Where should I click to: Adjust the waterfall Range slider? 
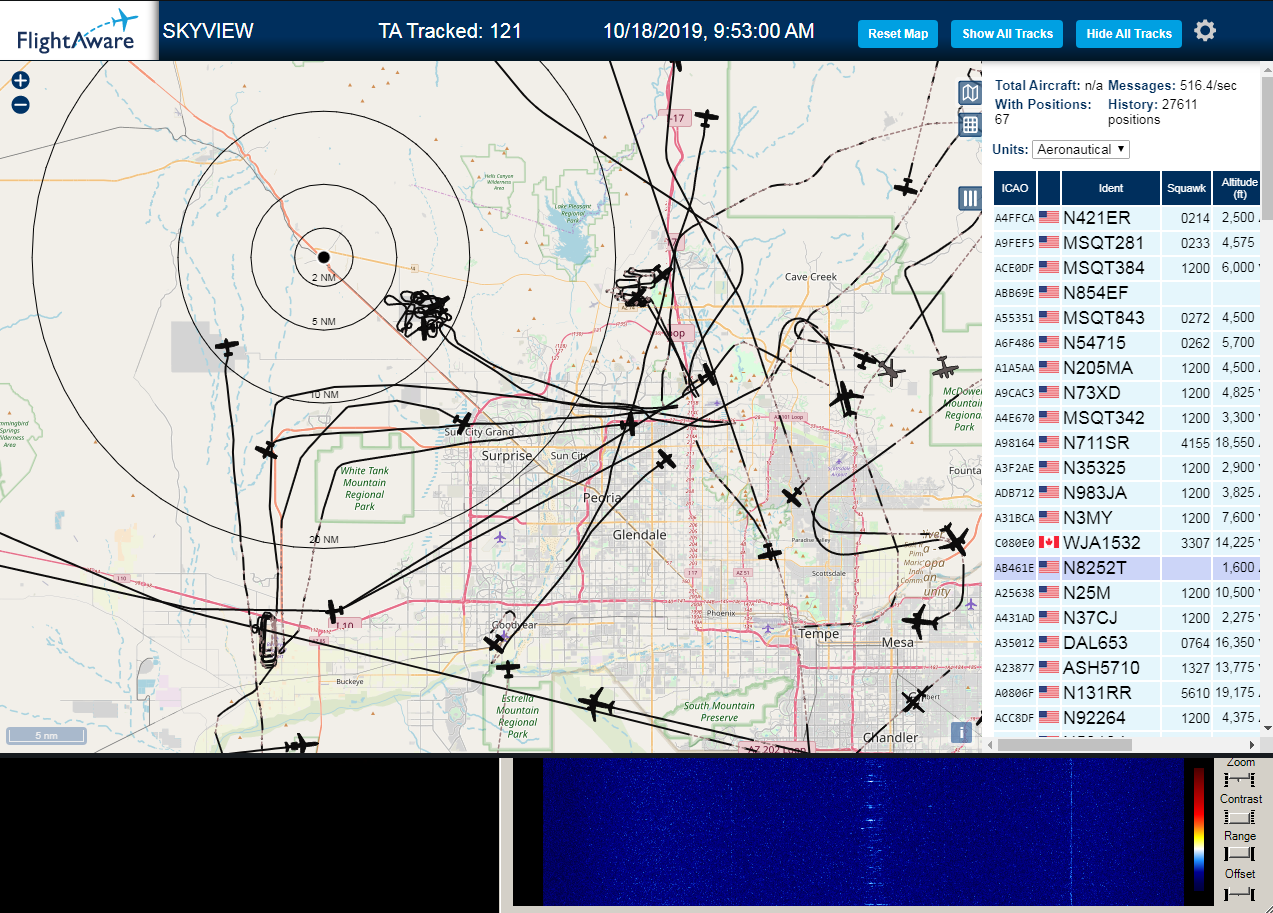tap(1240, 853)
